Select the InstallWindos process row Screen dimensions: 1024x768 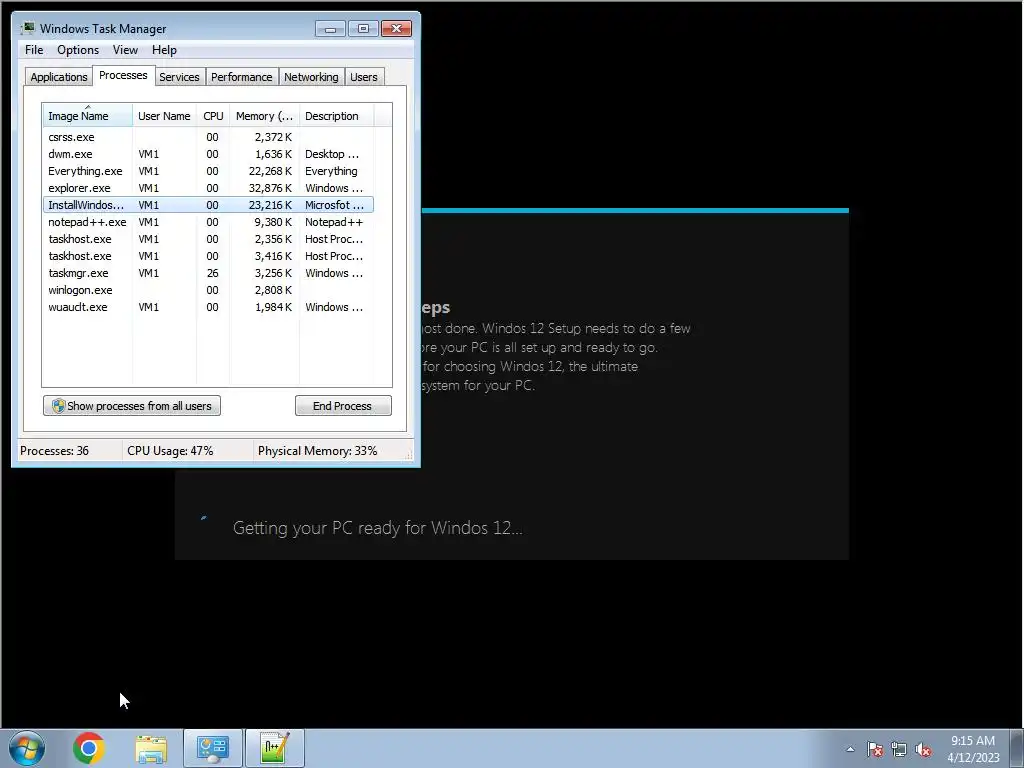[x=208, y=205]
